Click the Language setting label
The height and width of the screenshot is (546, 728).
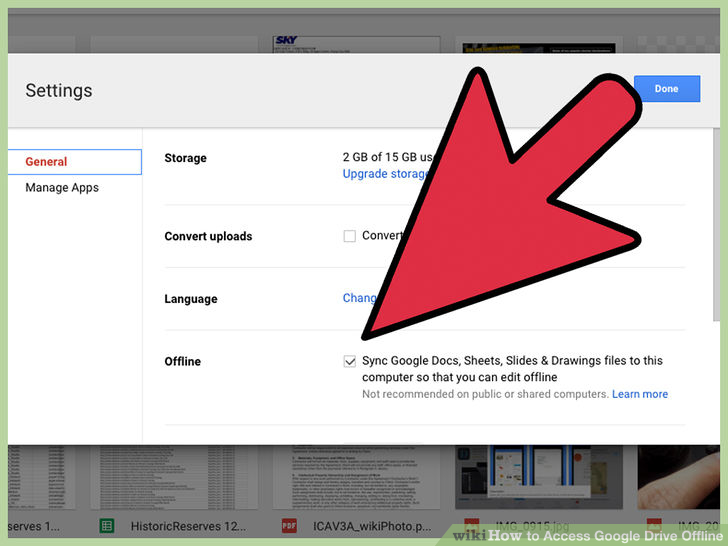(x=191, y=299)
